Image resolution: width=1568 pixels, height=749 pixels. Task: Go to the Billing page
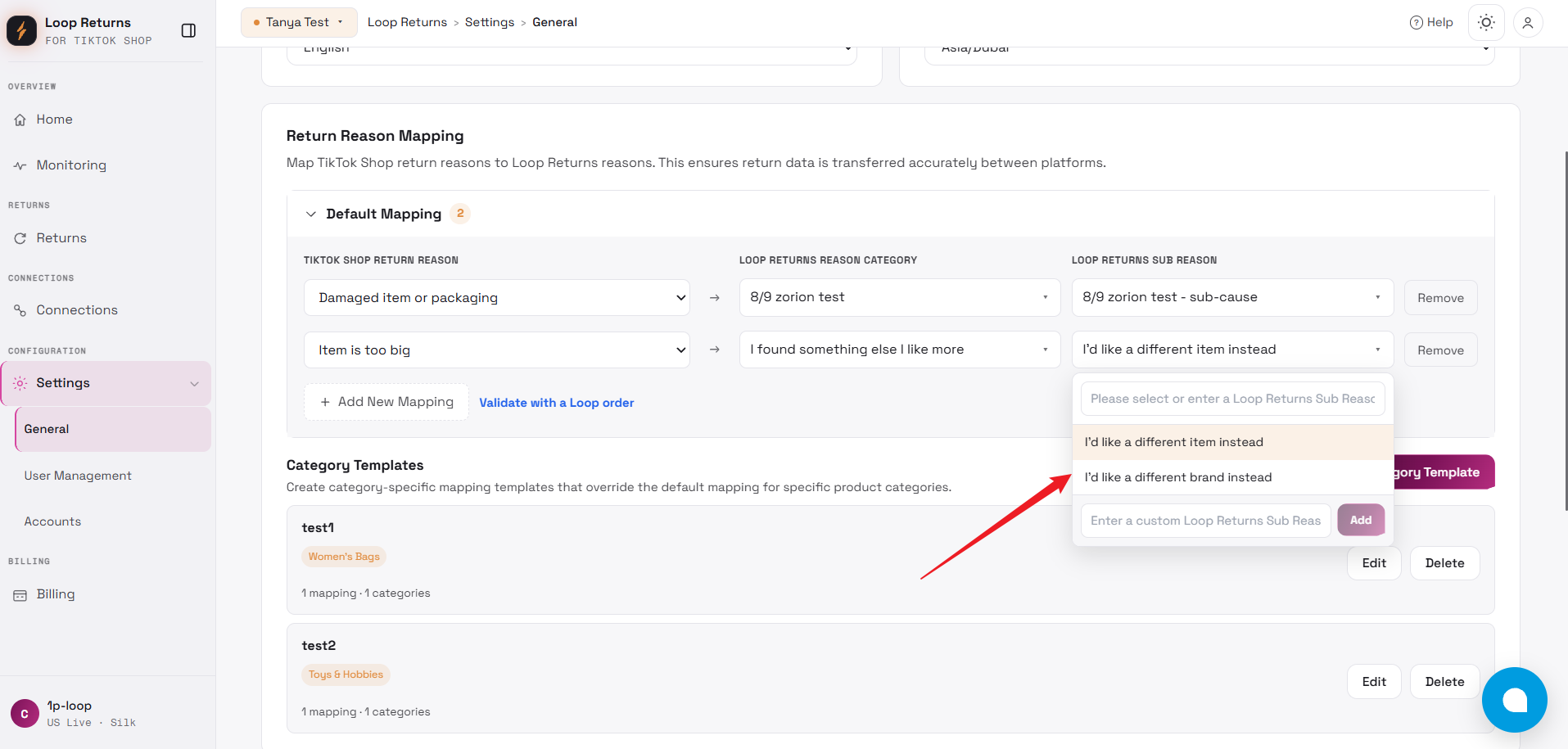click(56, 594)
